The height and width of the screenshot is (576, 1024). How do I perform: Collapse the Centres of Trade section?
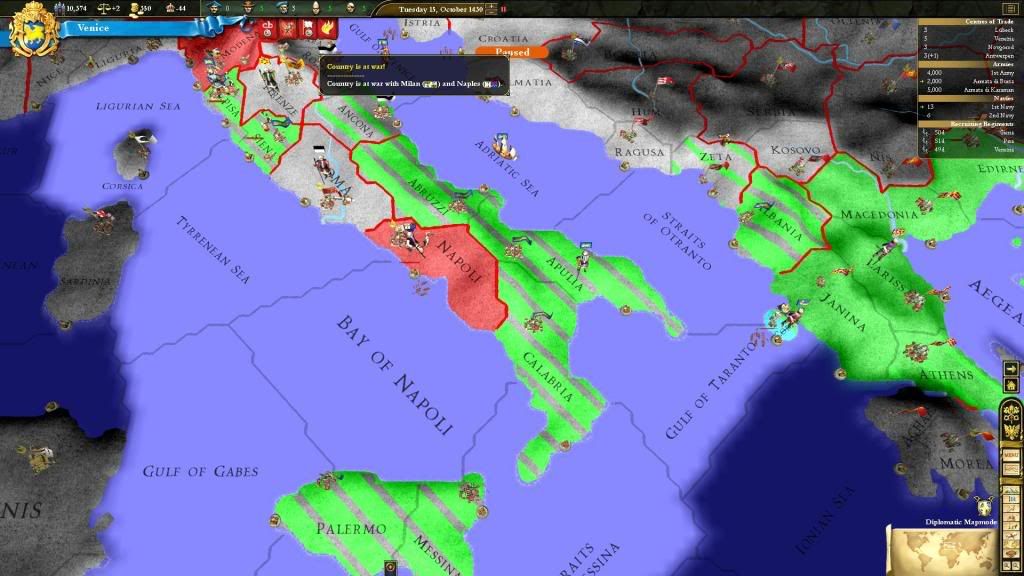(969, 21)
